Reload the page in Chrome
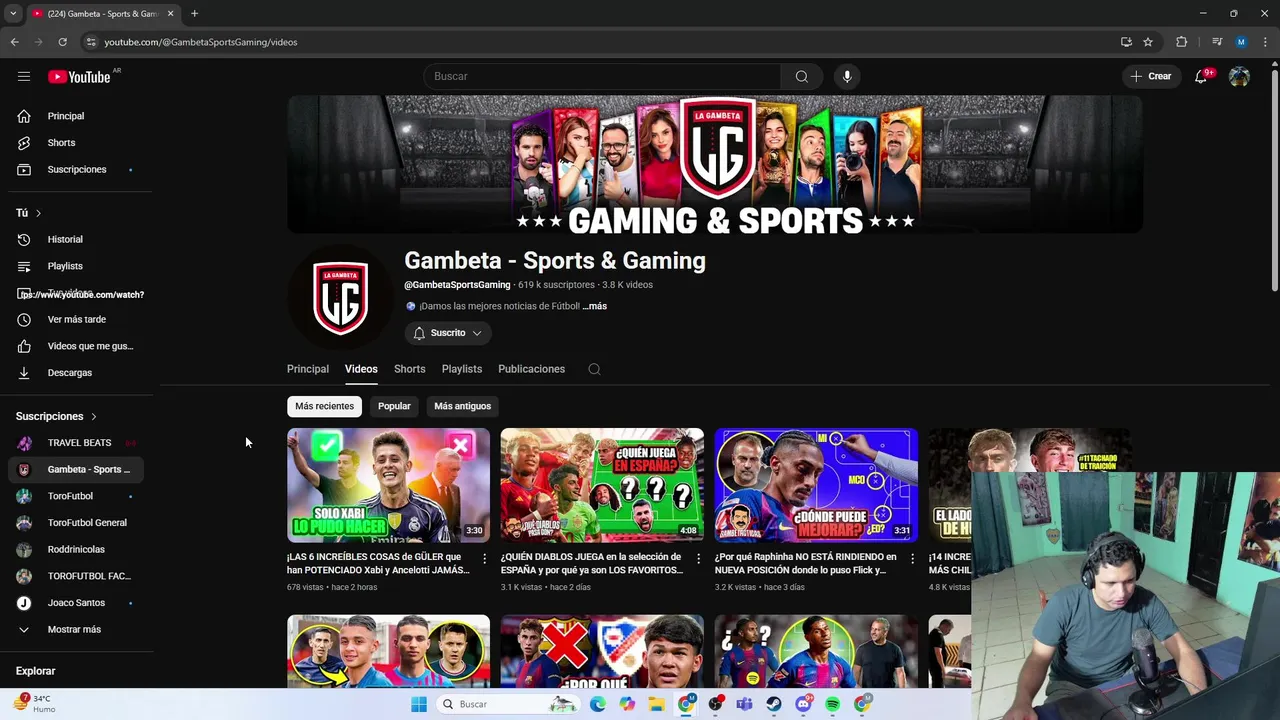 (62, 42)
